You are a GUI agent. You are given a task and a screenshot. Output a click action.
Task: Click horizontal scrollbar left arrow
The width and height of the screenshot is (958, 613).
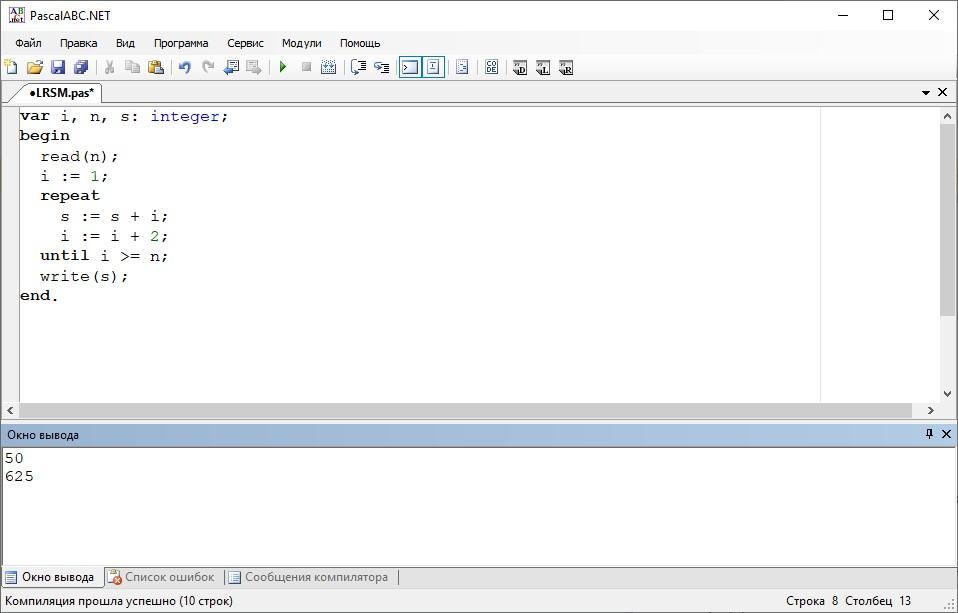[10, 411]
